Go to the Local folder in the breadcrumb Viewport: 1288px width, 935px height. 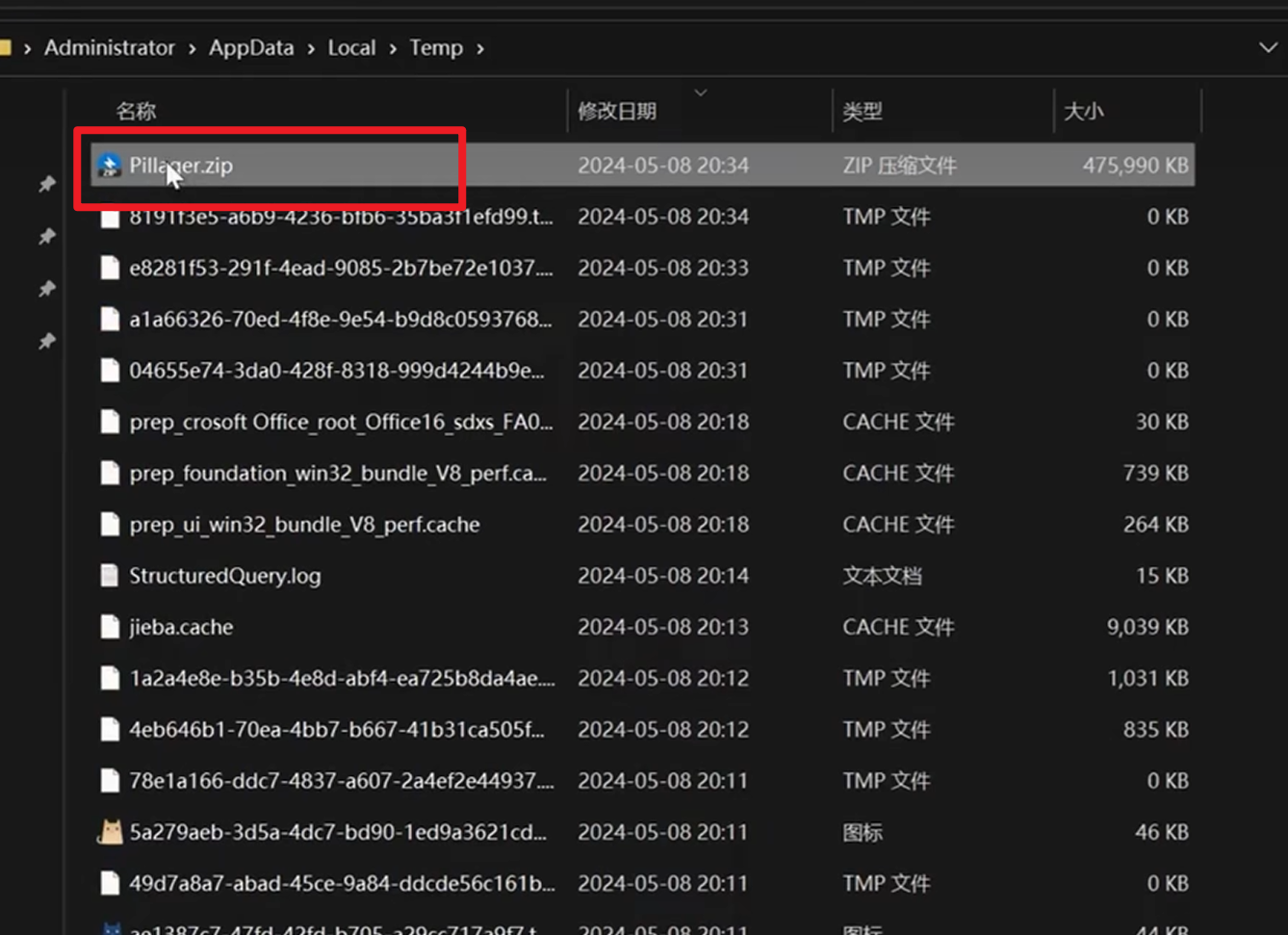pos(351,48)
